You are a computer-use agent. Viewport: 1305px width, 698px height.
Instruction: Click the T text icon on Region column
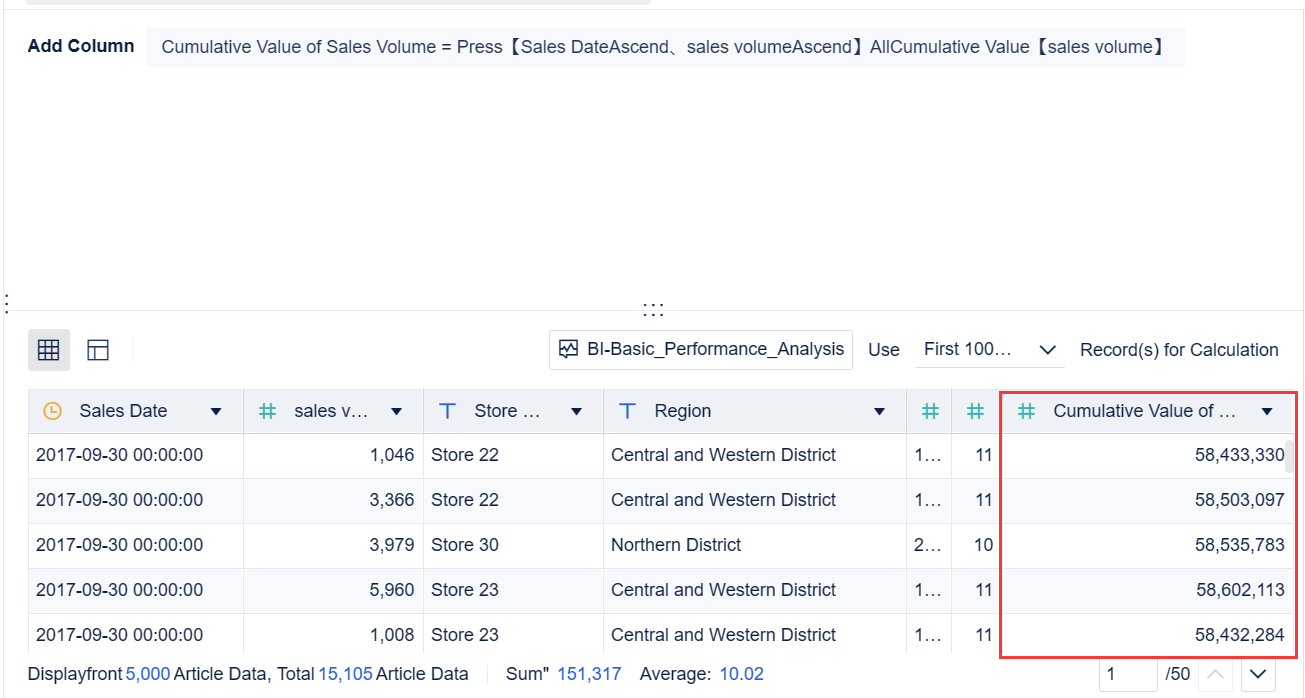[627, 410]
